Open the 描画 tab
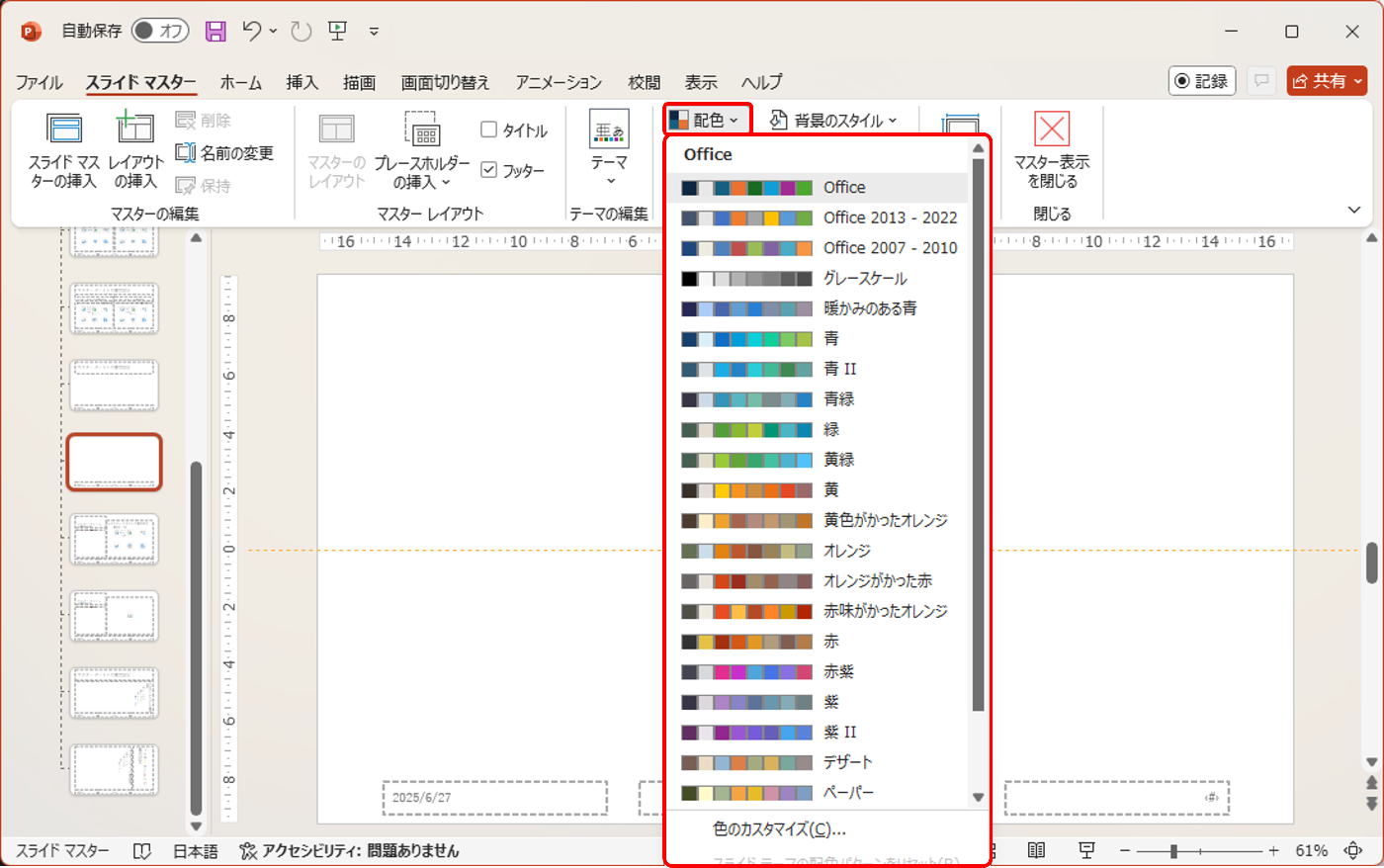 [x=359, y=82]
